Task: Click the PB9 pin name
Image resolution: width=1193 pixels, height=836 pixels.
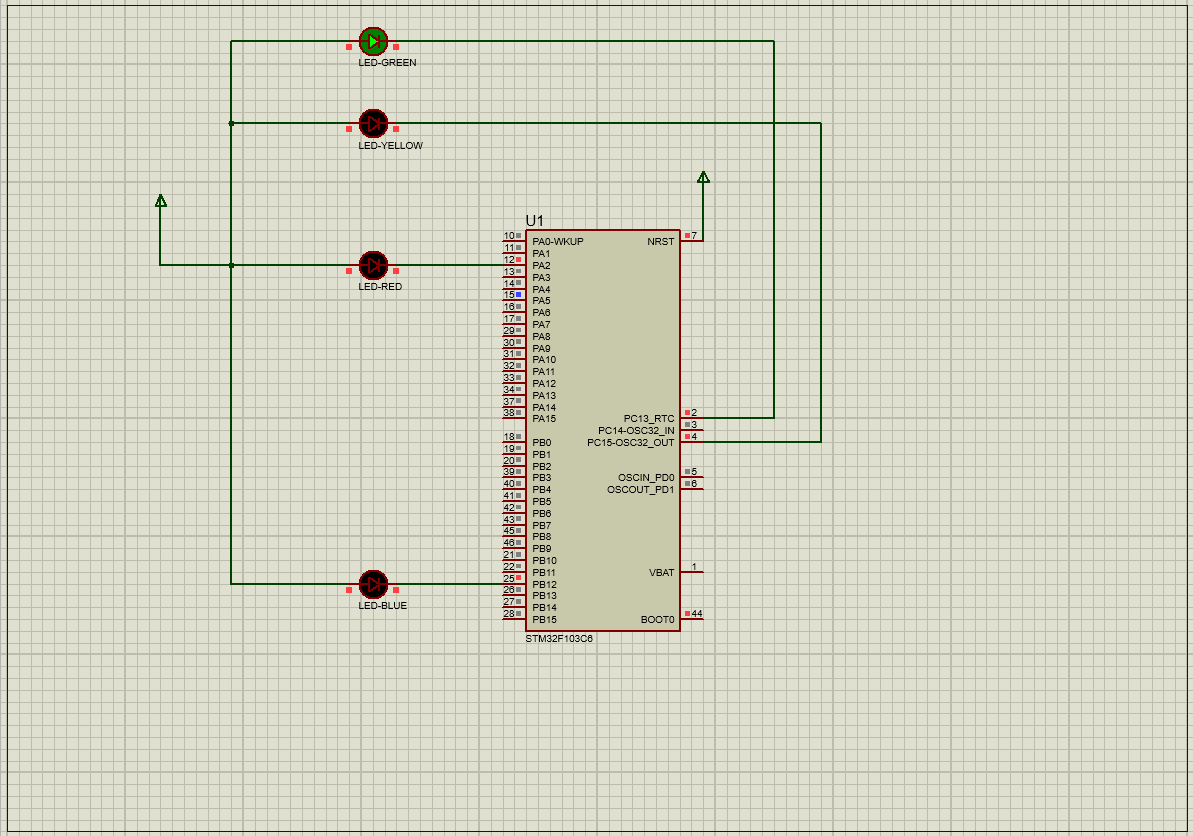Action: (542, 548)
